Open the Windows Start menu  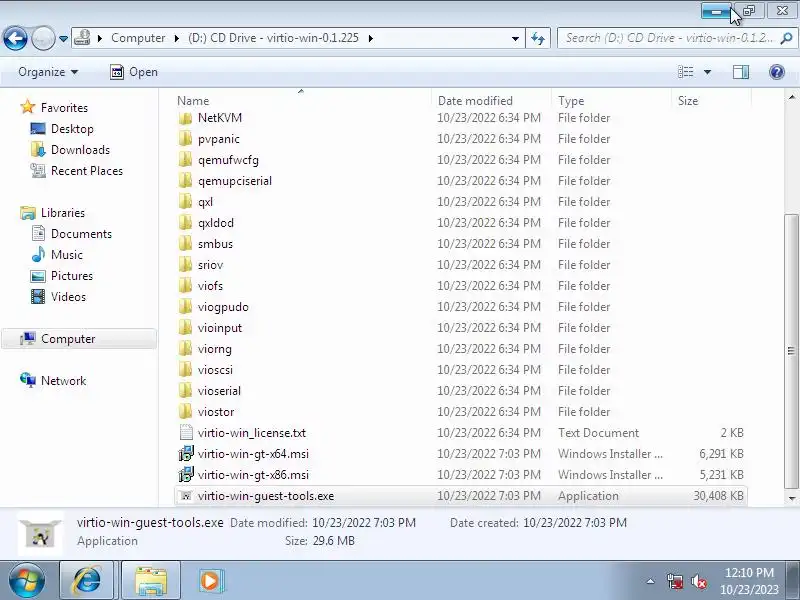[x=26, y=580]
